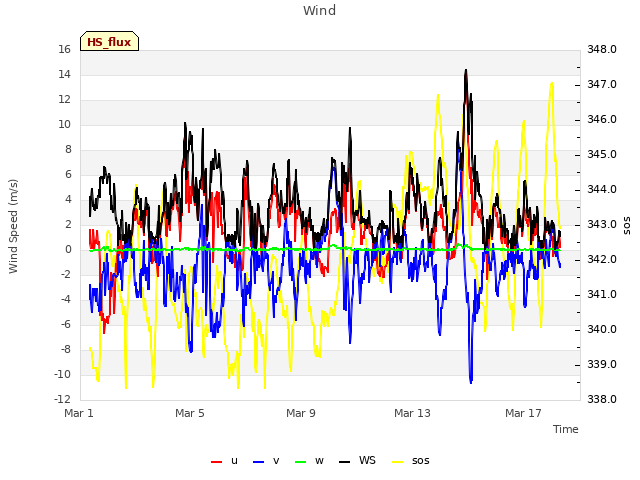Click the '16' left axis value
The image size is (640, 480).
[x=64, y=49]
